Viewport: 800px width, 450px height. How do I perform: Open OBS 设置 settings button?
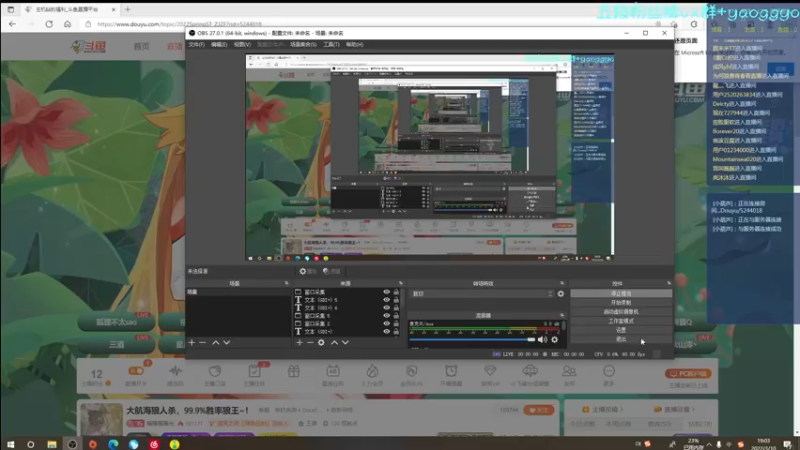pyautogui.click(x=621, y=330)
